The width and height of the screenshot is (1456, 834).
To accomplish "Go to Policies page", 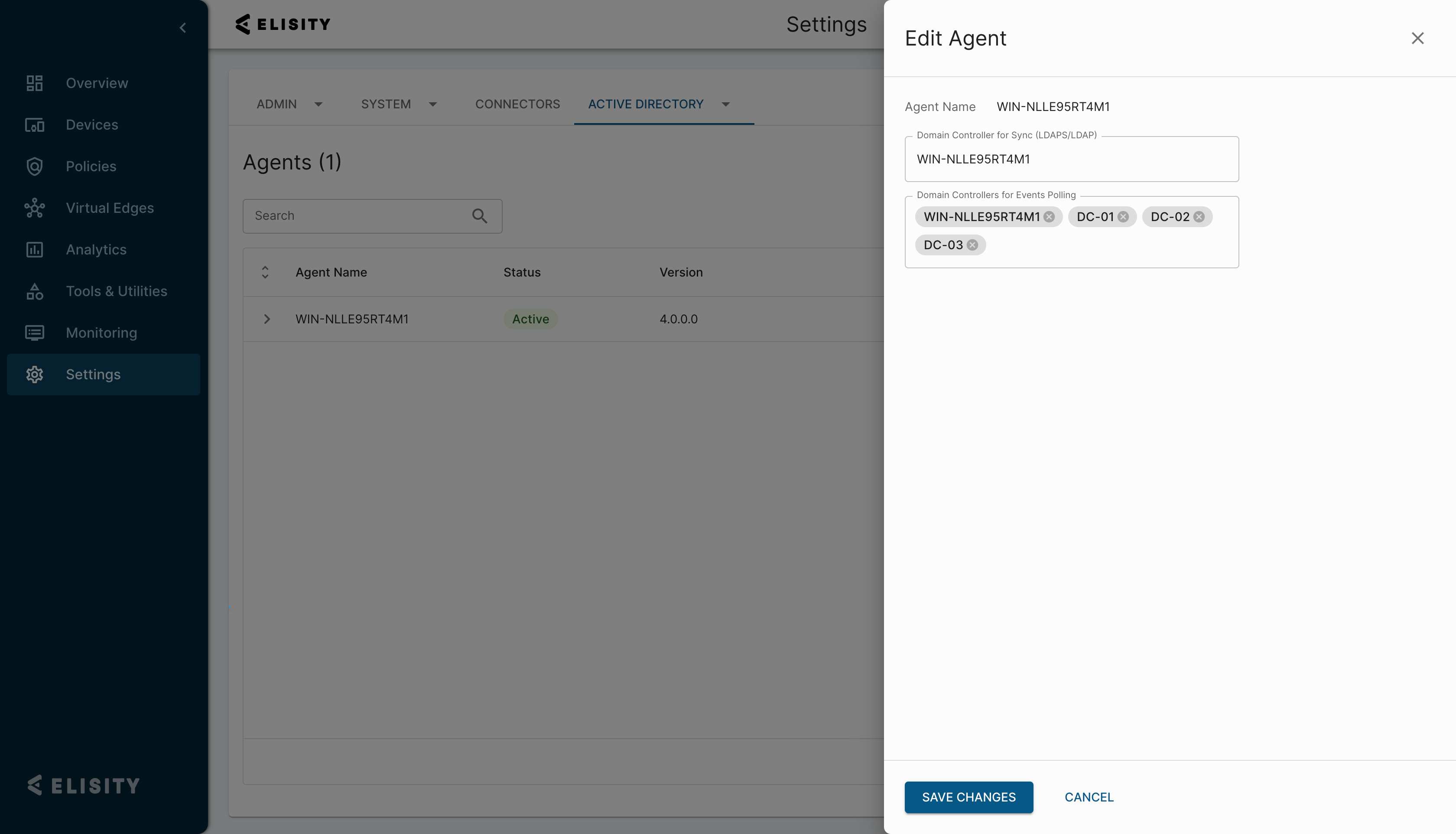I will 103,166.
